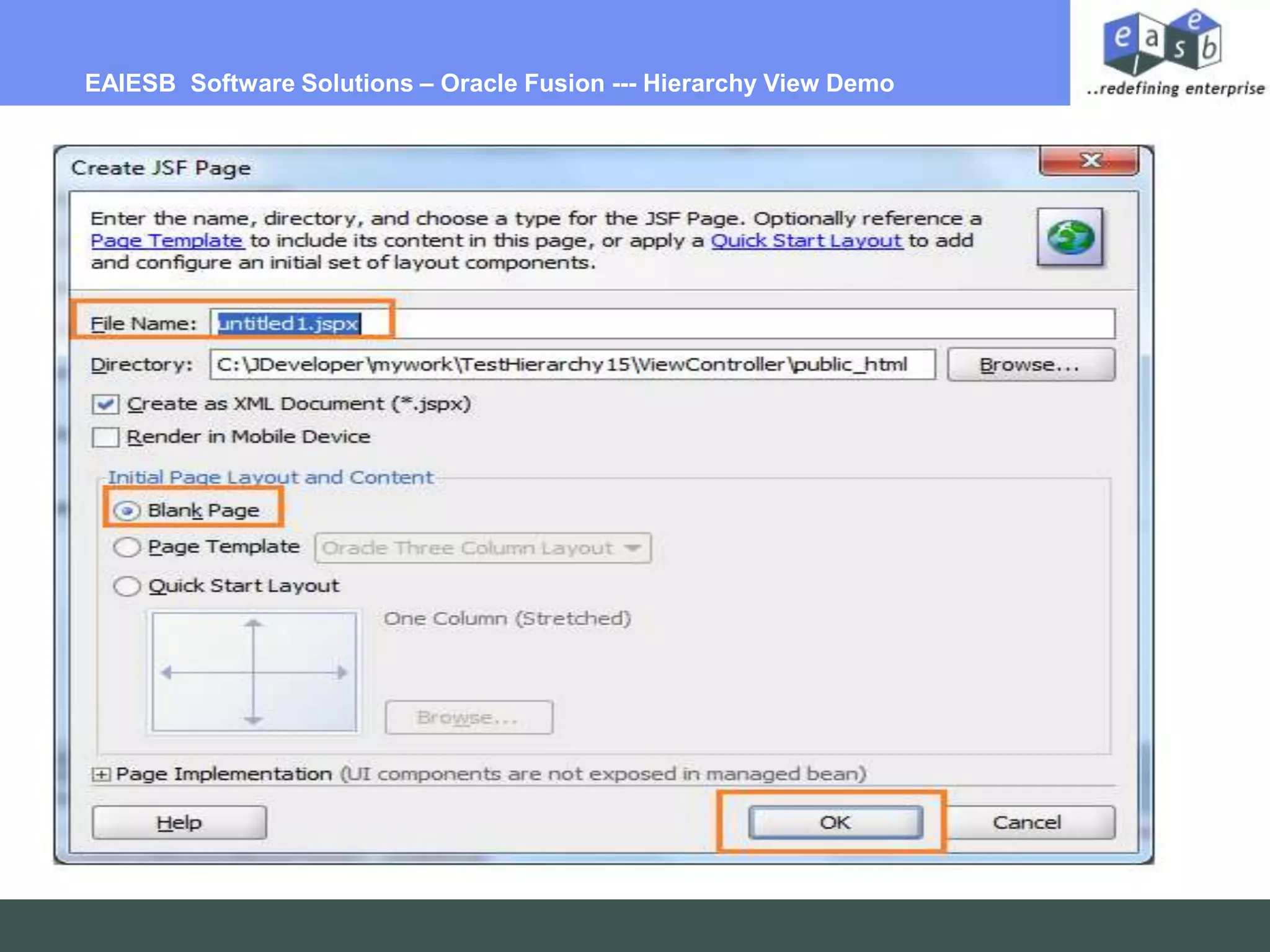Toggle Create as XML Document checkbox
This screenshot has height=952, width=1270.
click(x=105, y=405)
